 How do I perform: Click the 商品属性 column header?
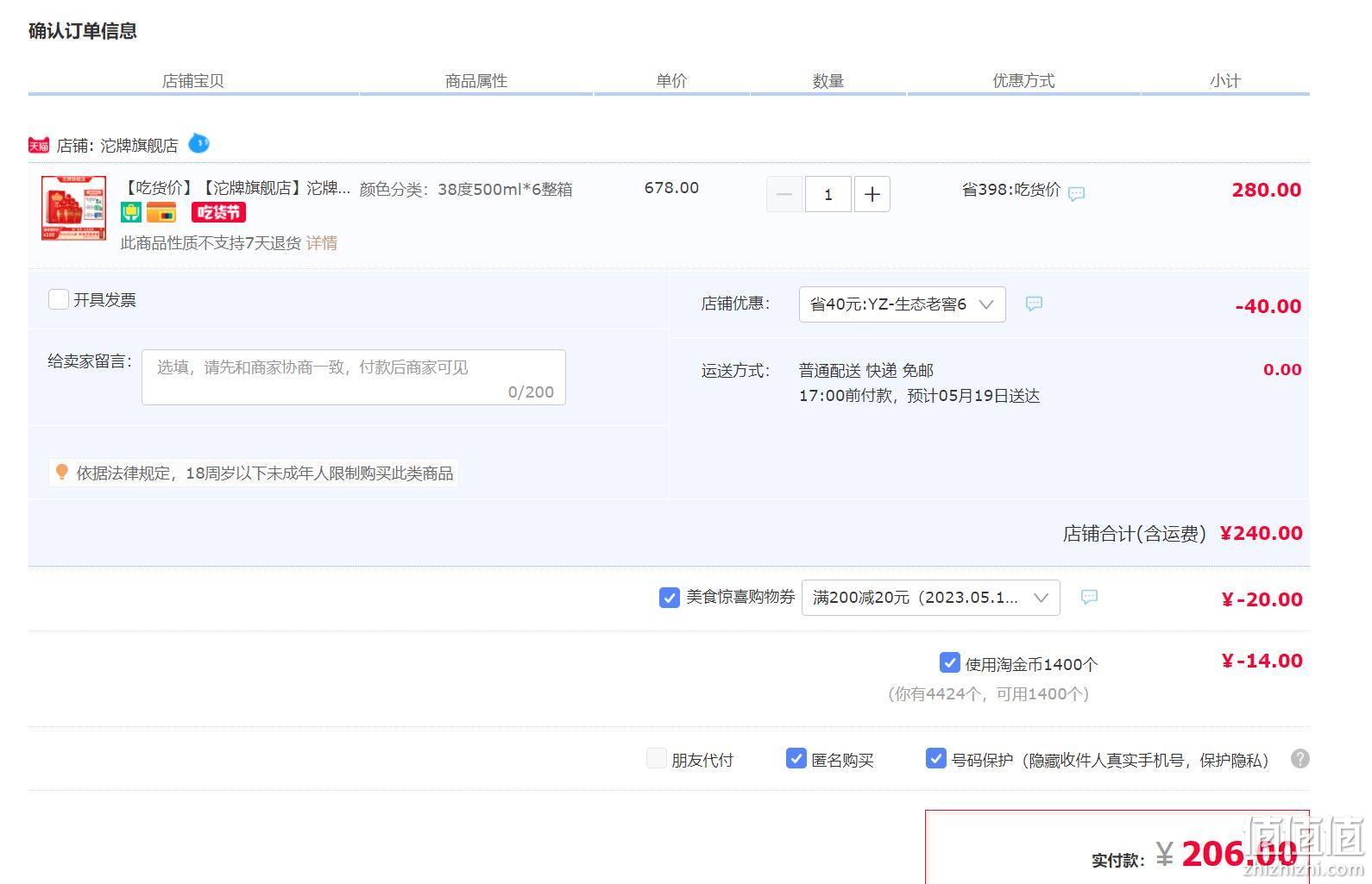click(x=476, y=80)
